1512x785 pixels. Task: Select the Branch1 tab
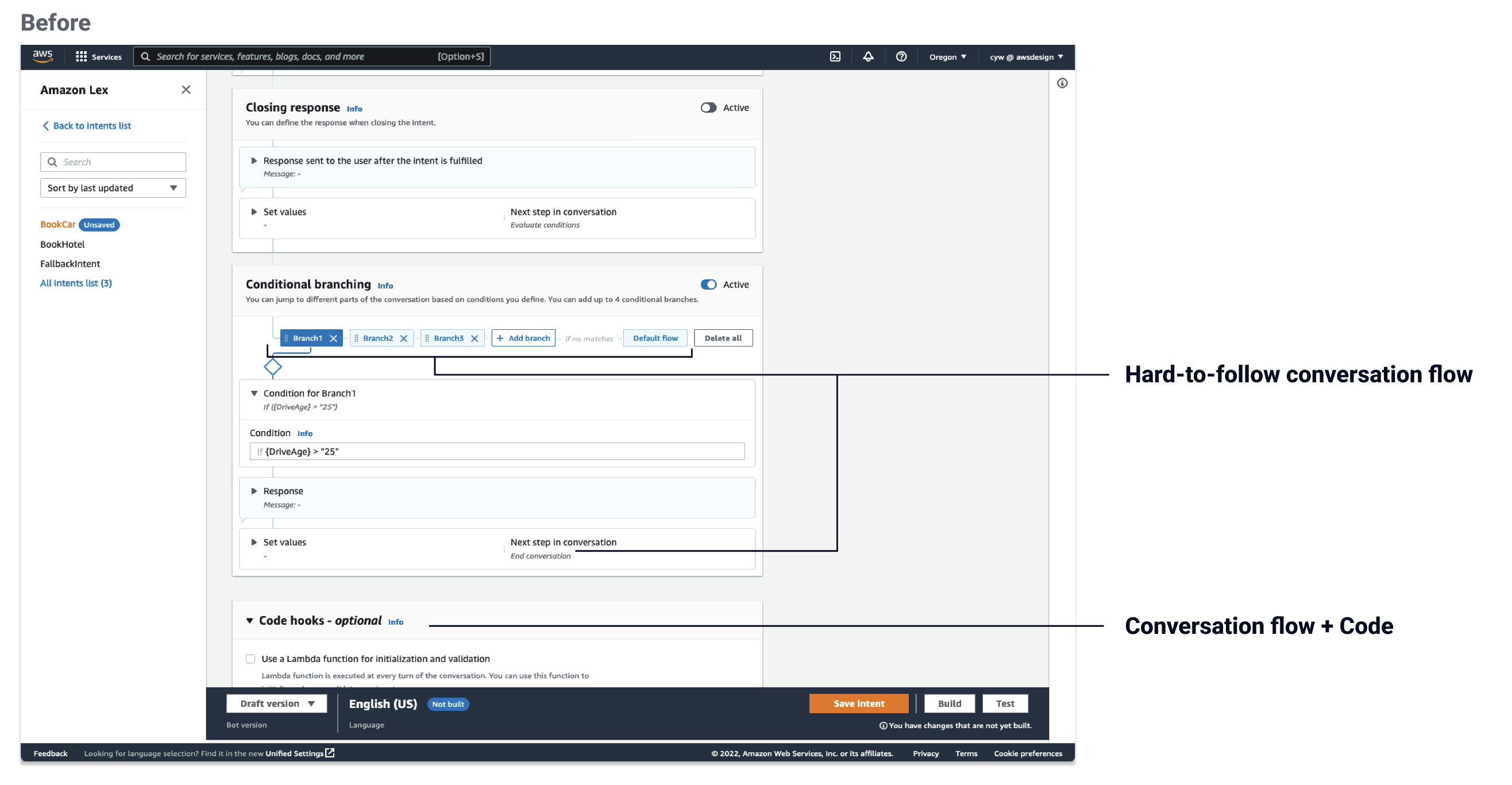coord(307,339)
